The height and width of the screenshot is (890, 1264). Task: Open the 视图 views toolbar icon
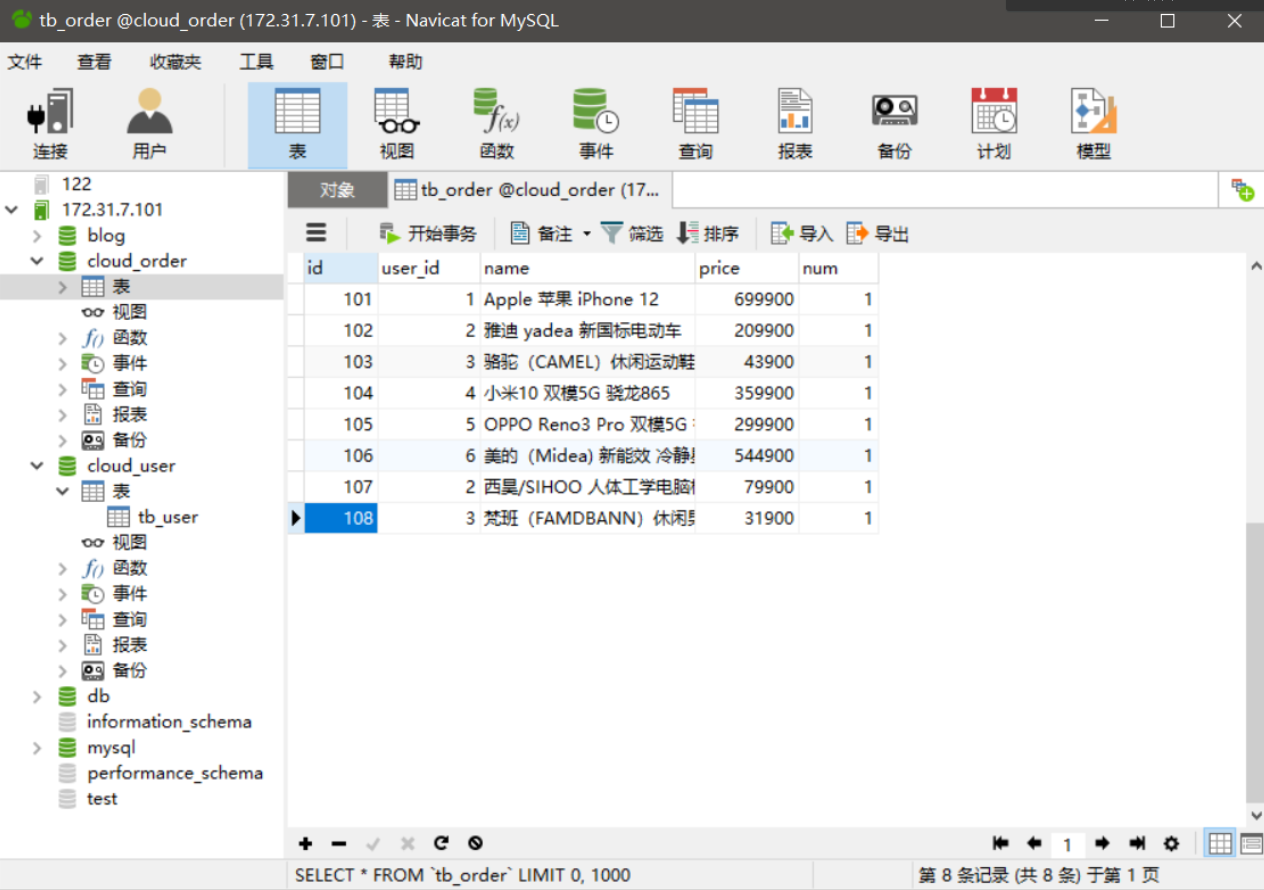(x=397, y=125)
